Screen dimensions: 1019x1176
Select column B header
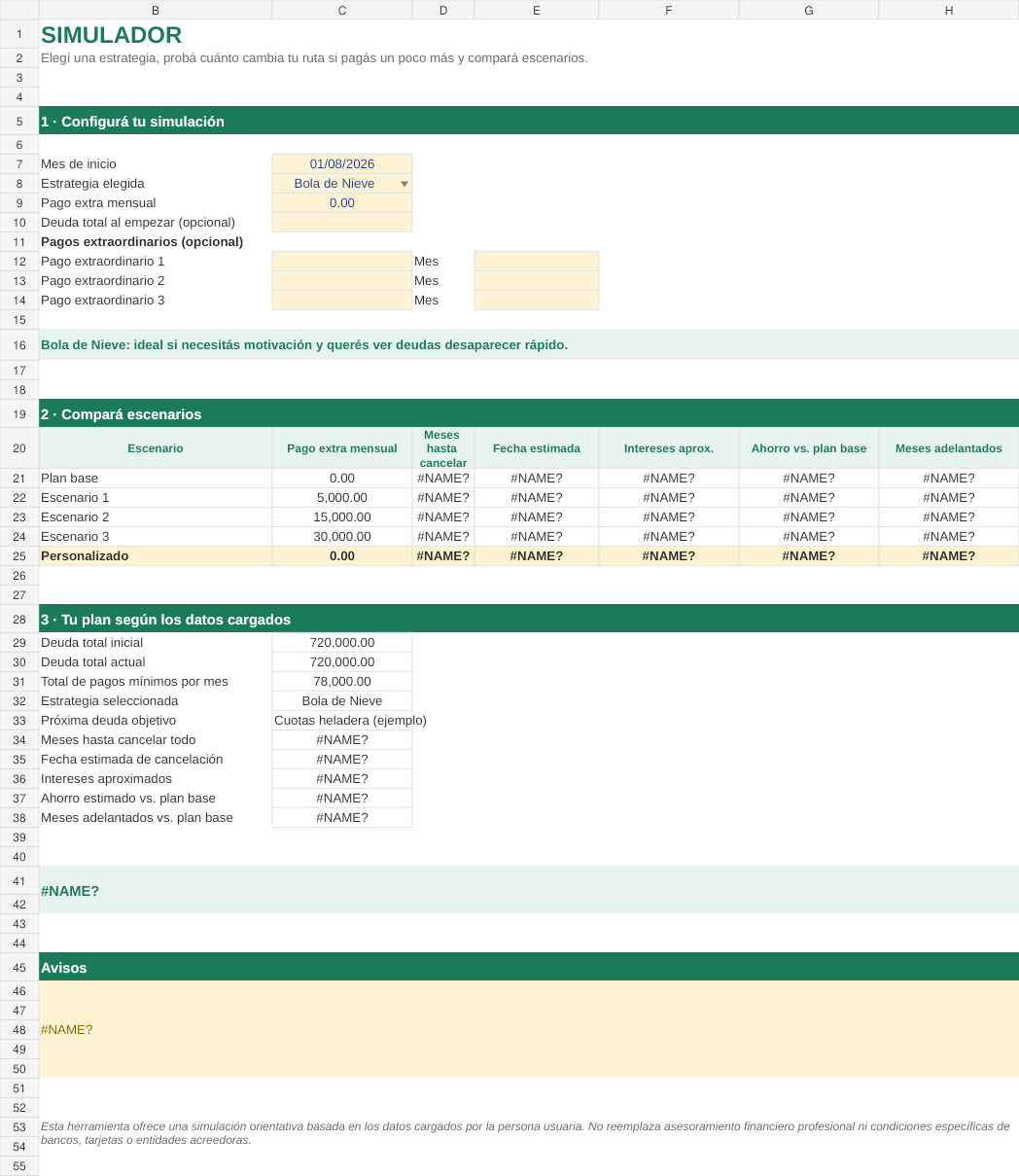[156, 10]
